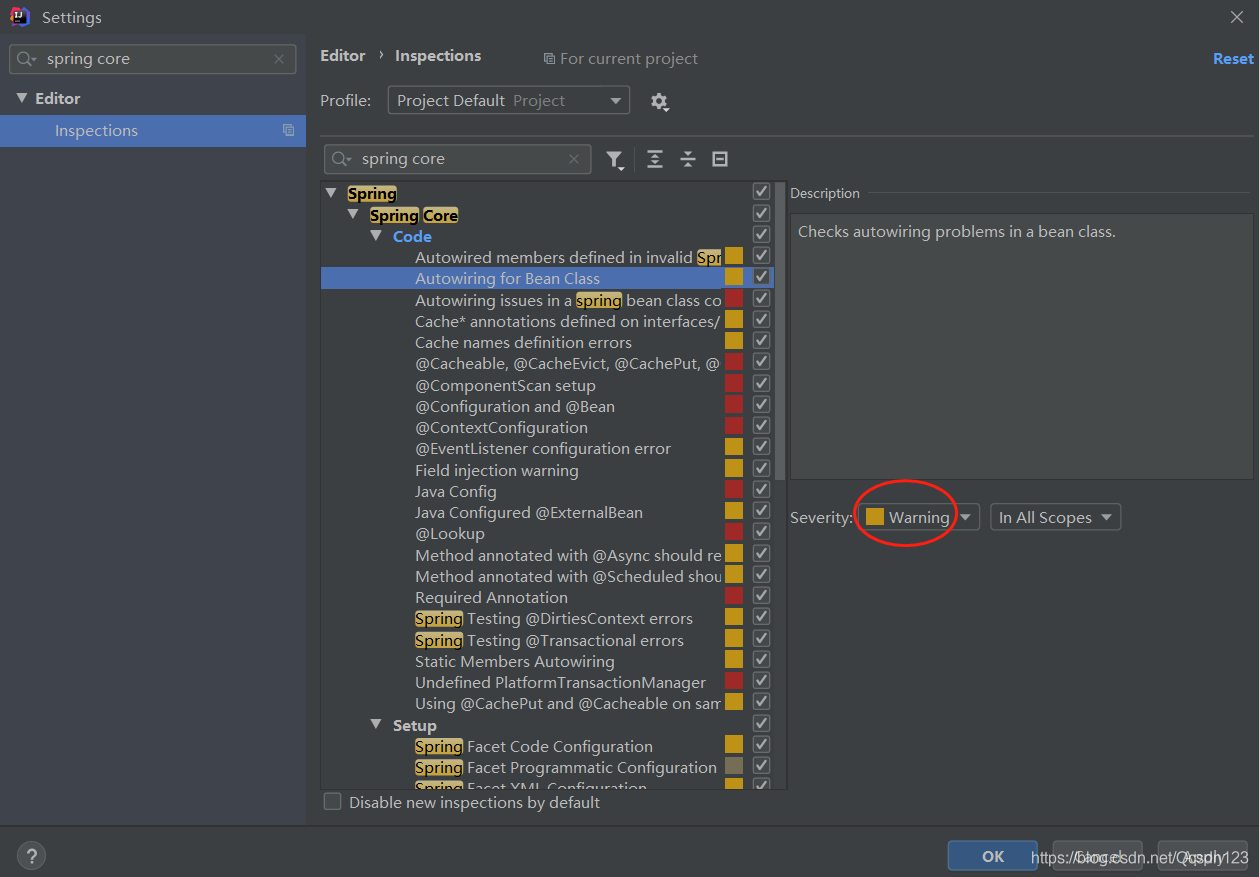The height and width of the screenshot is (877, 1259).
Task: Click the For current project icon
Action: click(549, 59)
